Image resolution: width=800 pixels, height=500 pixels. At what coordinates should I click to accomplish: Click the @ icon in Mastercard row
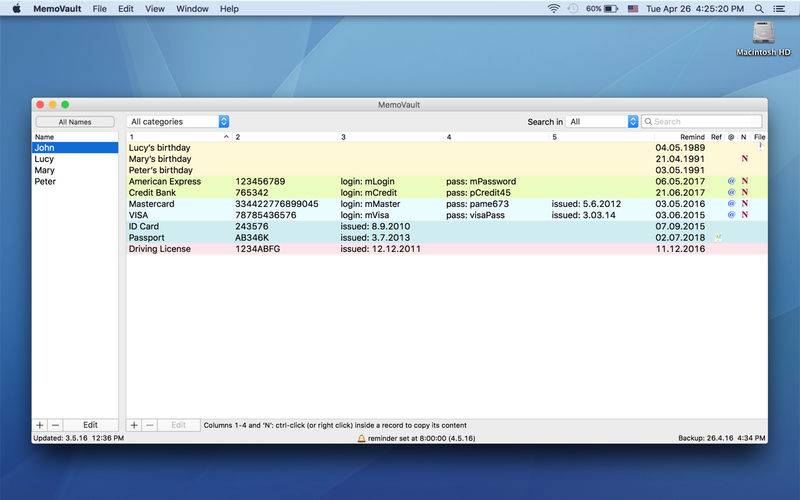pyautogui.click(x=731, y=204)
